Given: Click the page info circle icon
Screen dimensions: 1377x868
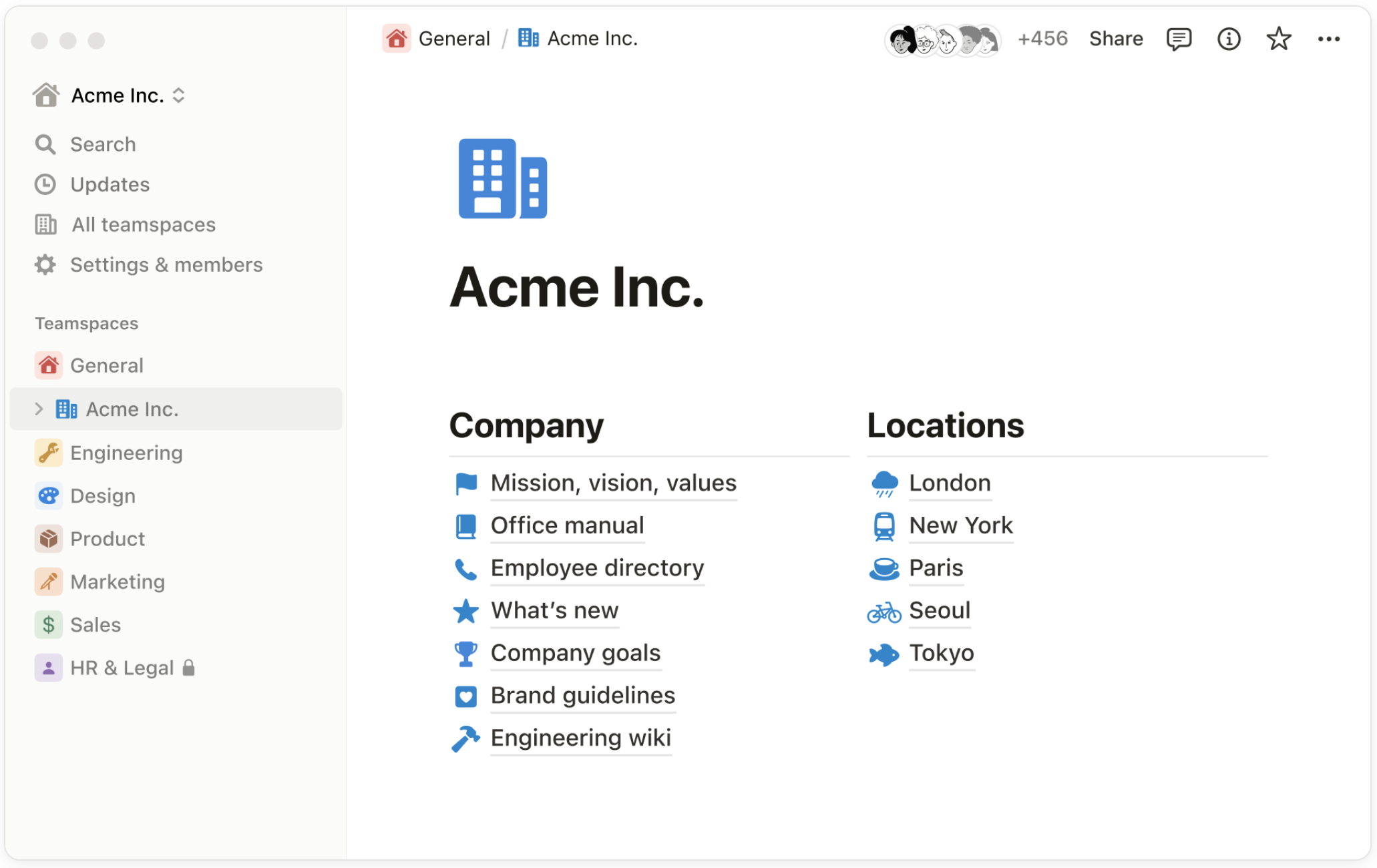Looking at the screenshot, I should [1229, 39].
